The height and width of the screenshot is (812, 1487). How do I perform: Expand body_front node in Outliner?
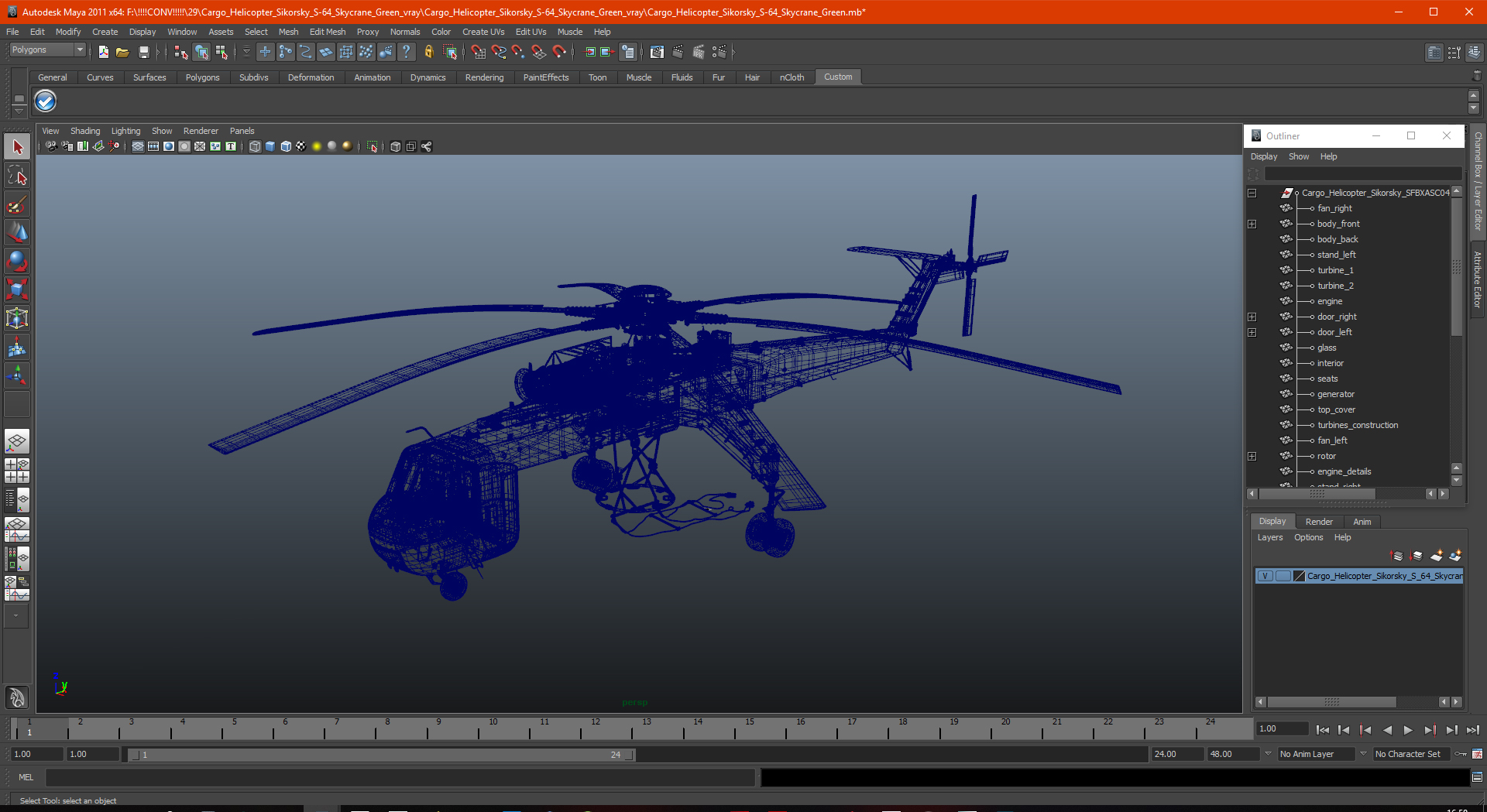coord(1252,224)
